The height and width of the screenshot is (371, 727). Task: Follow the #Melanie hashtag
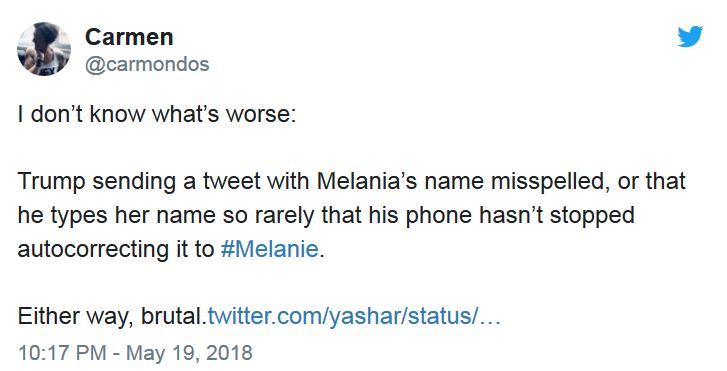click(270, 249)
